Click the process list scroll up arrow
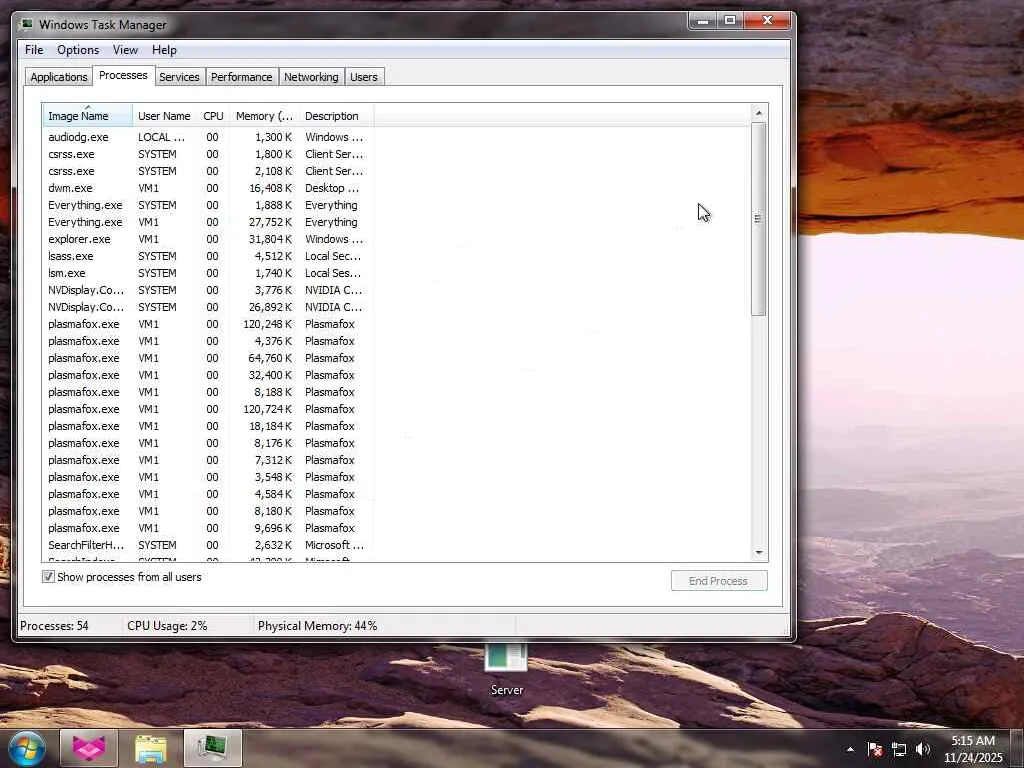Image resolution: width=1024 pixels, height=768 pixels. [x=758, y=113]
